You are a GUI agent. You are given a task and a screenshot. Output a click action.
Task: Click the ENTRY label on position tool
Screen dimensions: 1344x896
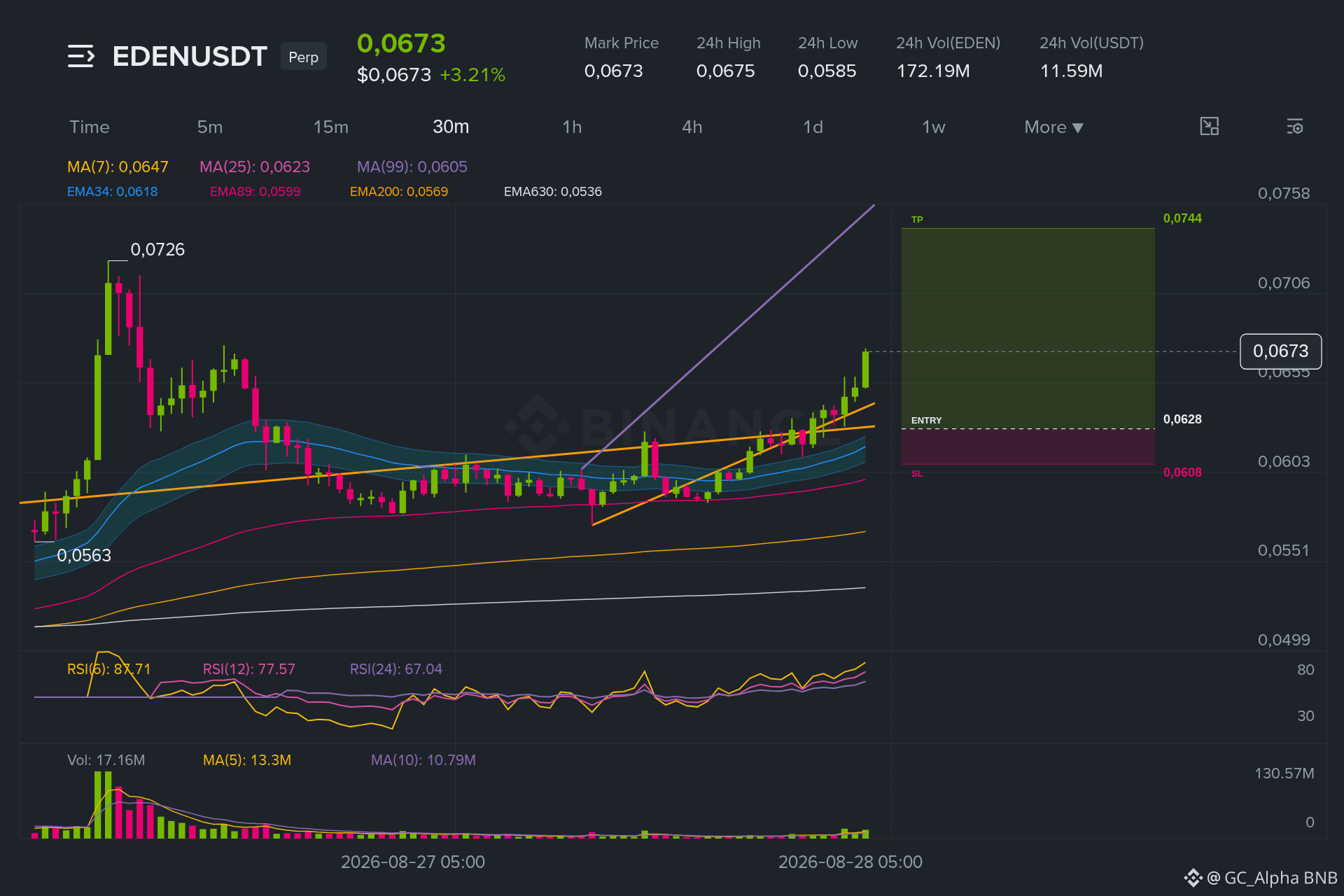(x=926, y=421)
